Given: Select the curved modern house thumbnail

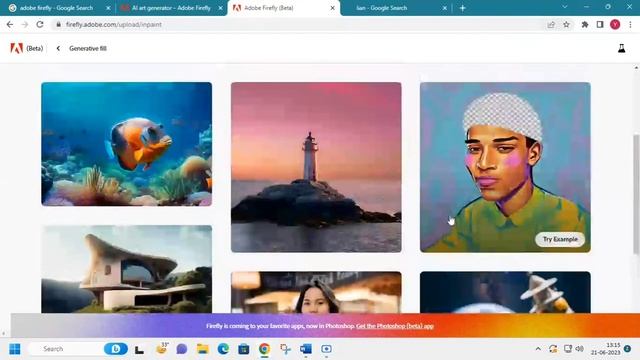Looking at the screenshot, I should tap(127, 269).
